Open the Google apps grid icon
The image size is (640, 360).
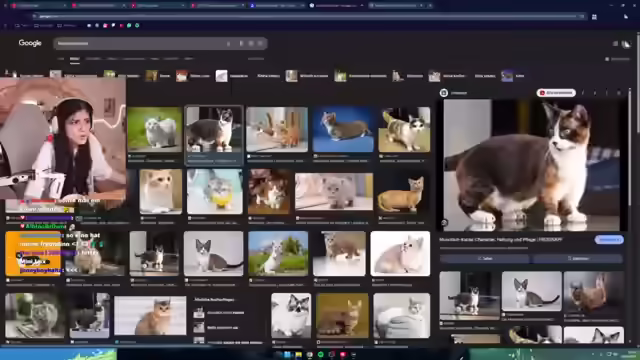pyautogui.click(x=615, y=43)
